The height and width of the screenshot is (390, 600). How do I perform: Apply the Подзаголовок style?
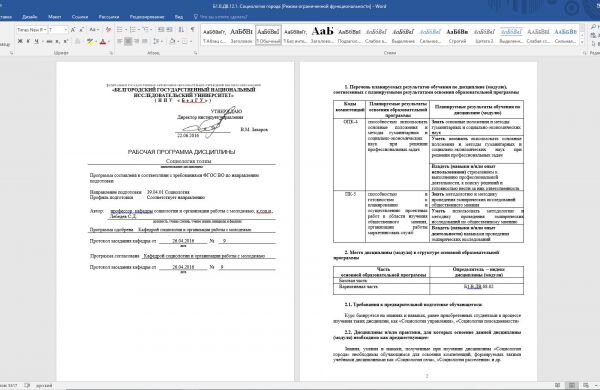pyautogui.click(x=349, y=35)
